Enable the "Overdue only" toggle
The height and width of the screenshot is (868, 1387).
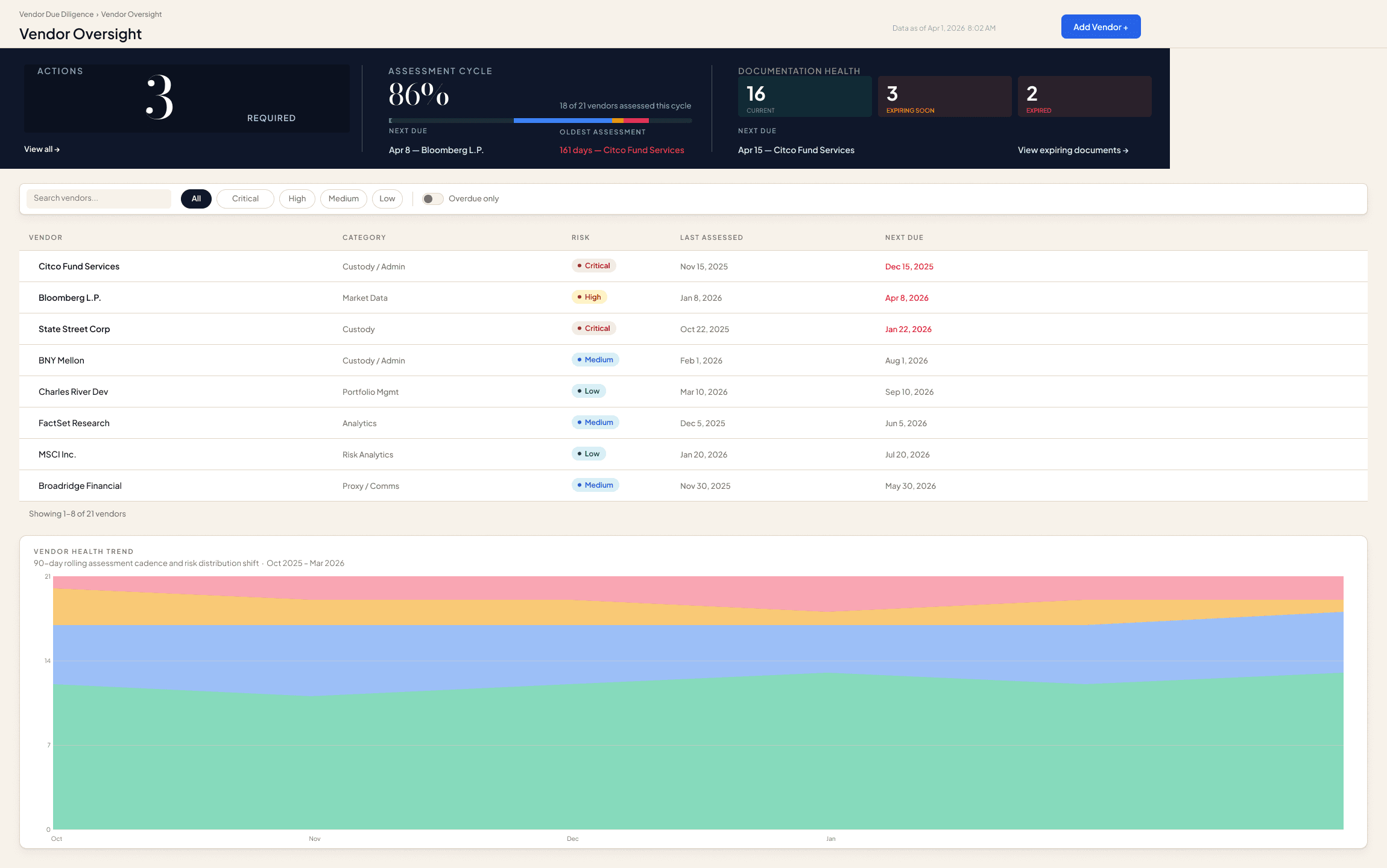tap(432, 198)
